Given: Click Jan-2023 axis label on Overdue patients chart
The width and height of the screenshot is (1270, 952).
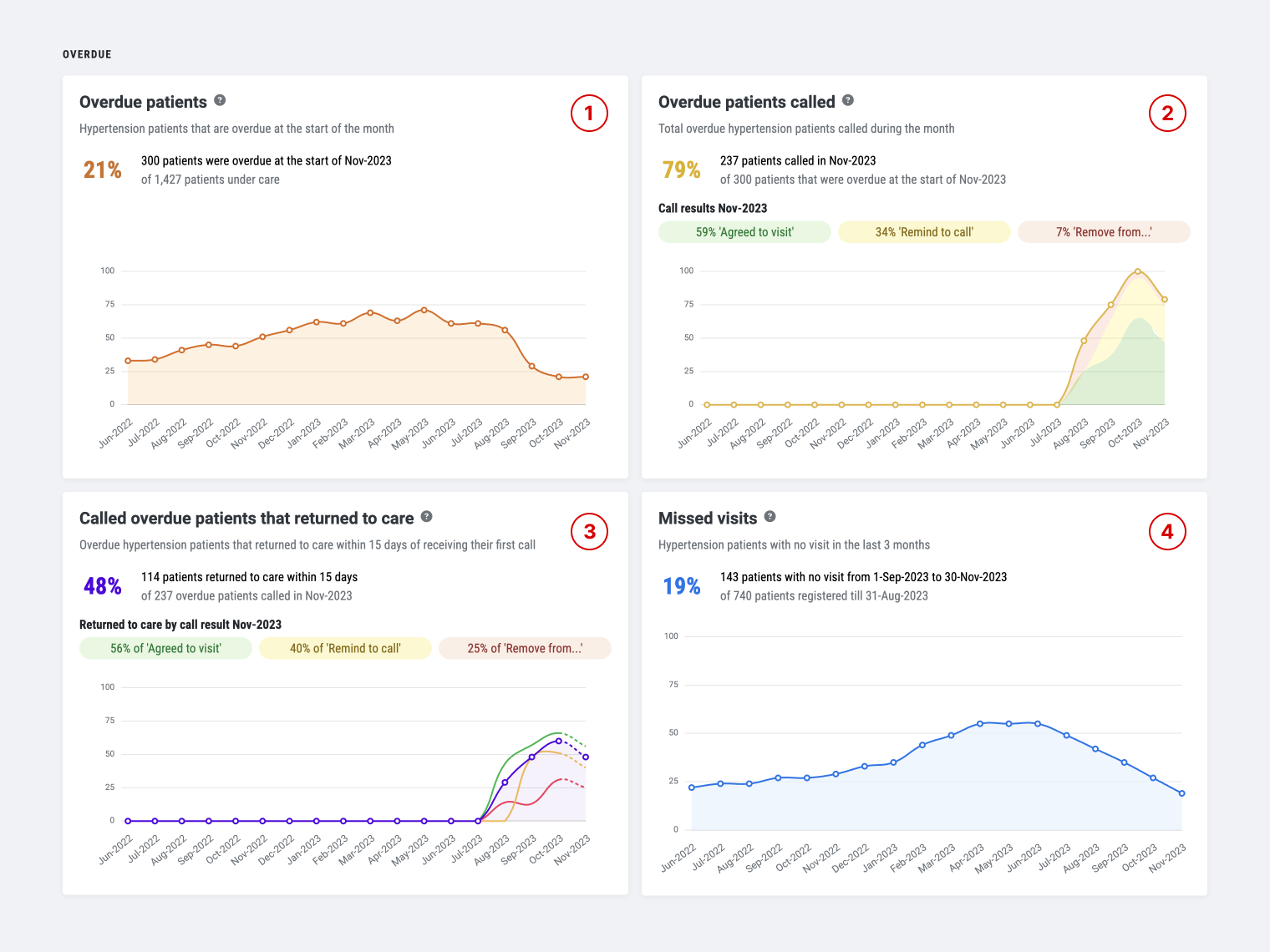Looking at the screenshot, I should [x=304, y=433].
